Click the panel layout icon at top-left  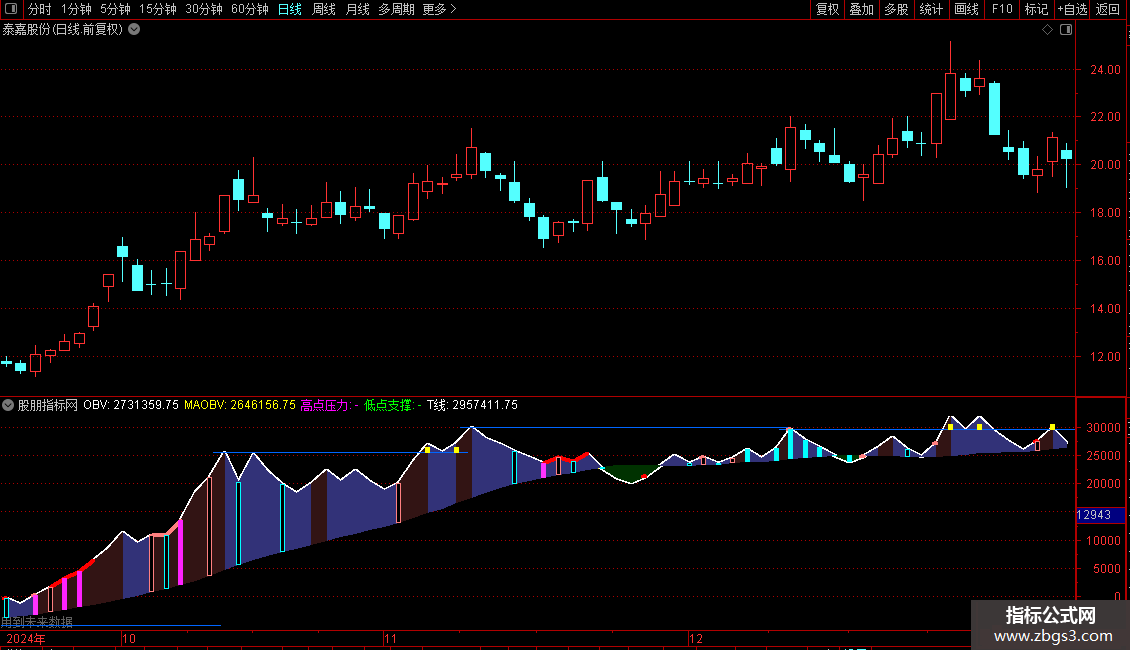coord(11,9)
